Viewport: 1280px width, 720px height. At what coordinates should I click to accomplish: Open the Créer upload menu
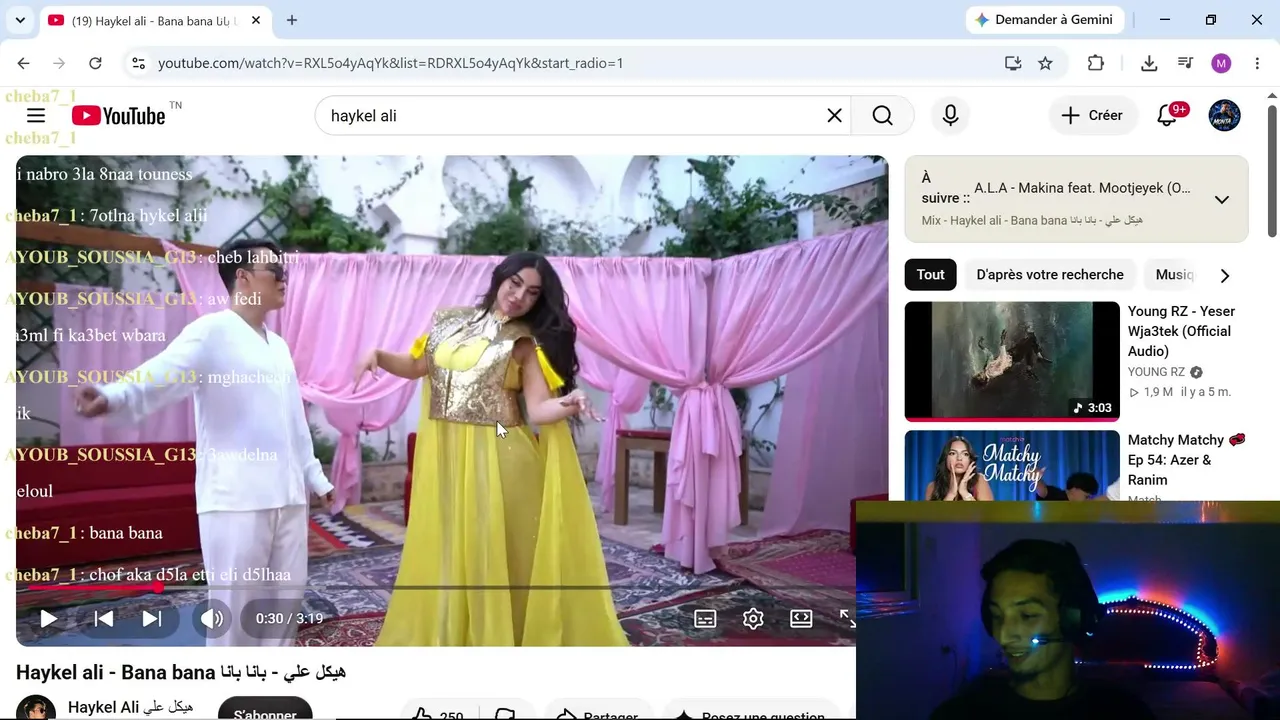point(1092,116)
